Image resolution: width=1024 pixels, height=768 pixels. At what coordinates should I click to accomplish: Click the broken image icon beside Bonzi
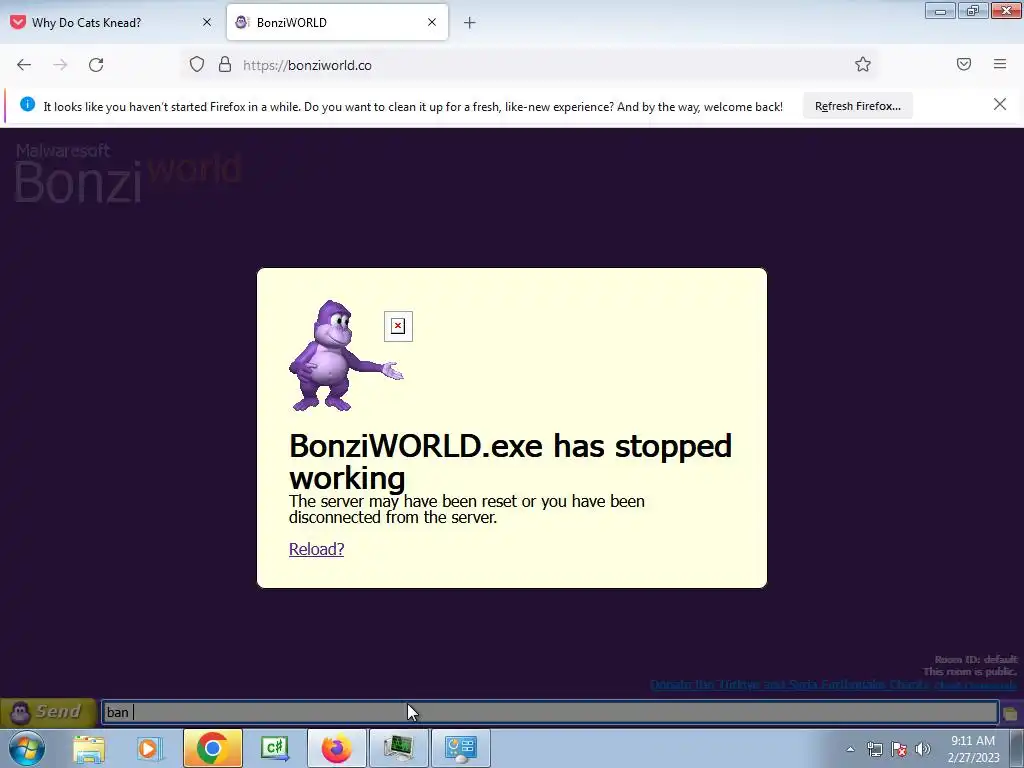coord(398,326)
